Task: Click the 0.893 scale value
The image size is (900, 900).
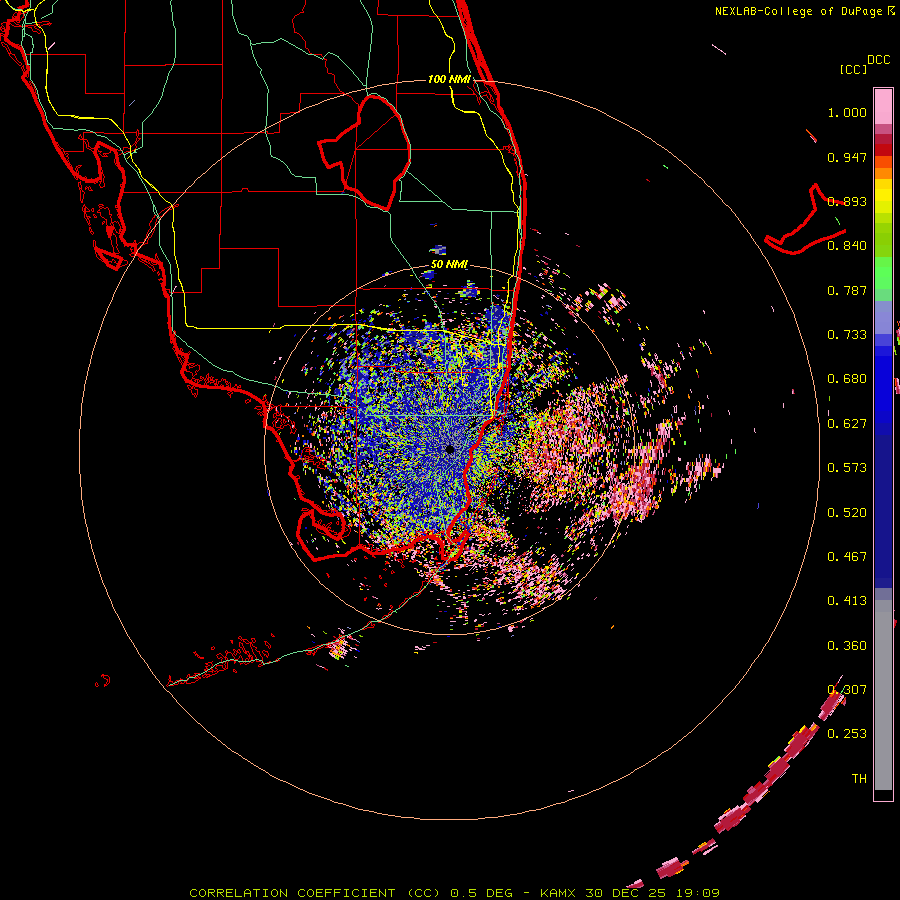Action: (x=847, y=201)
